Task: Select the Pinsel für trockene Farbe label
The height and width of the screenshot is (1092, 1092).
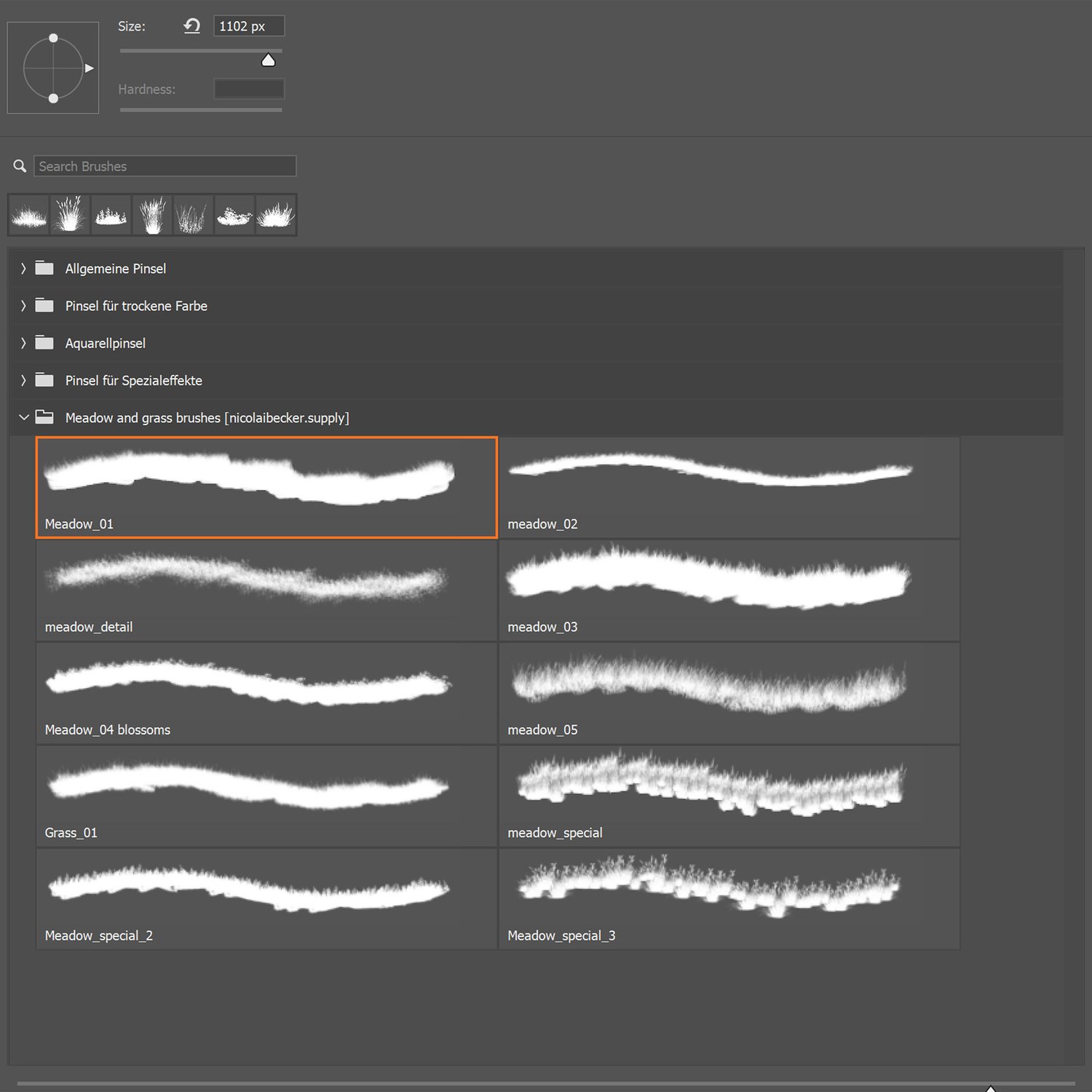Action: coord(136,306)
